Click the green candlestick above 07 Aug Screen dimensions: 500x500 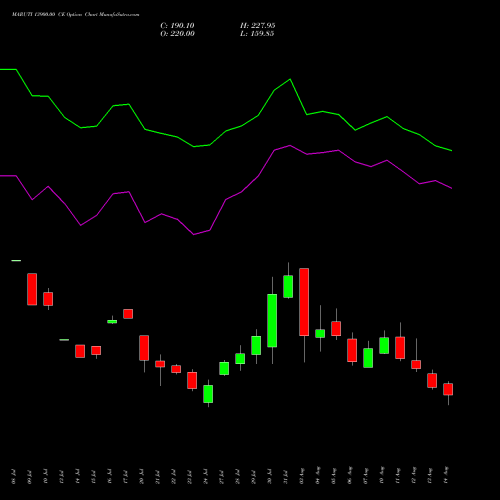pos(368,358)
